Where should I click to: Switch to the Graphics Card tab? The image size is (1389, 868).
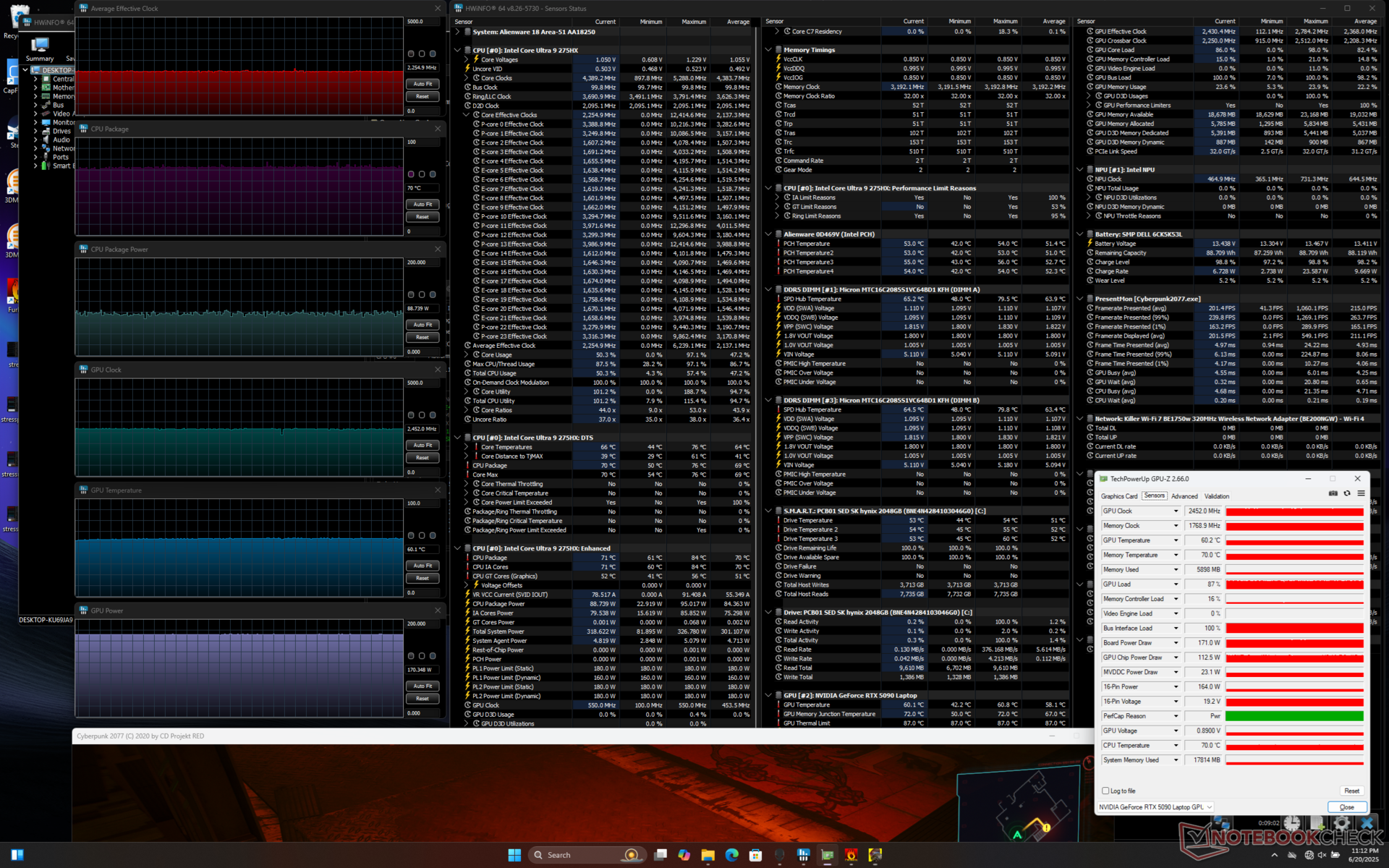coord(1119,496)
